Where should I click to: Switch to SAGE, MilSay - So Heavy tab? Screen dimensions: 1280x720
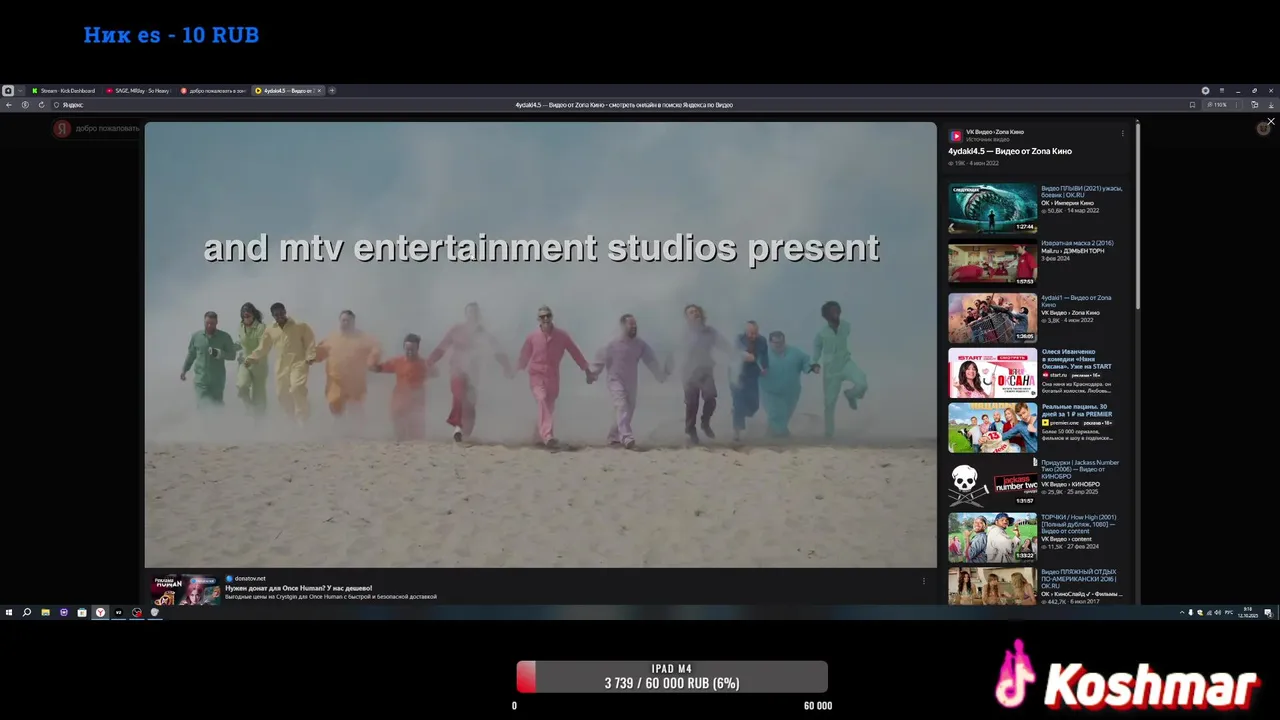pyautogui.click(x=139, y=91)
